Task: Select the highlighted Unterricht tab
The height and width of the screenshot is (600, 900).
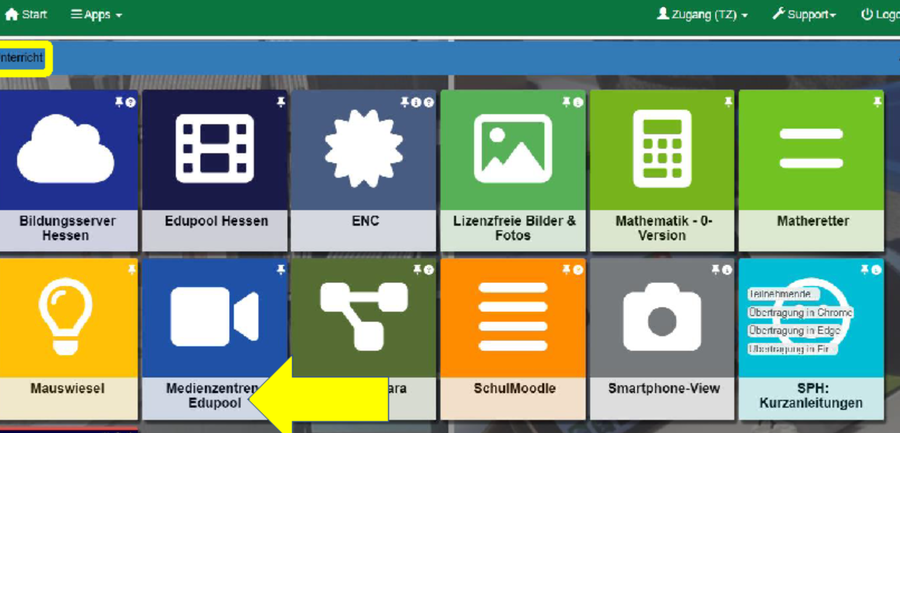Action: pyautogui.click(x=22, y=58)
